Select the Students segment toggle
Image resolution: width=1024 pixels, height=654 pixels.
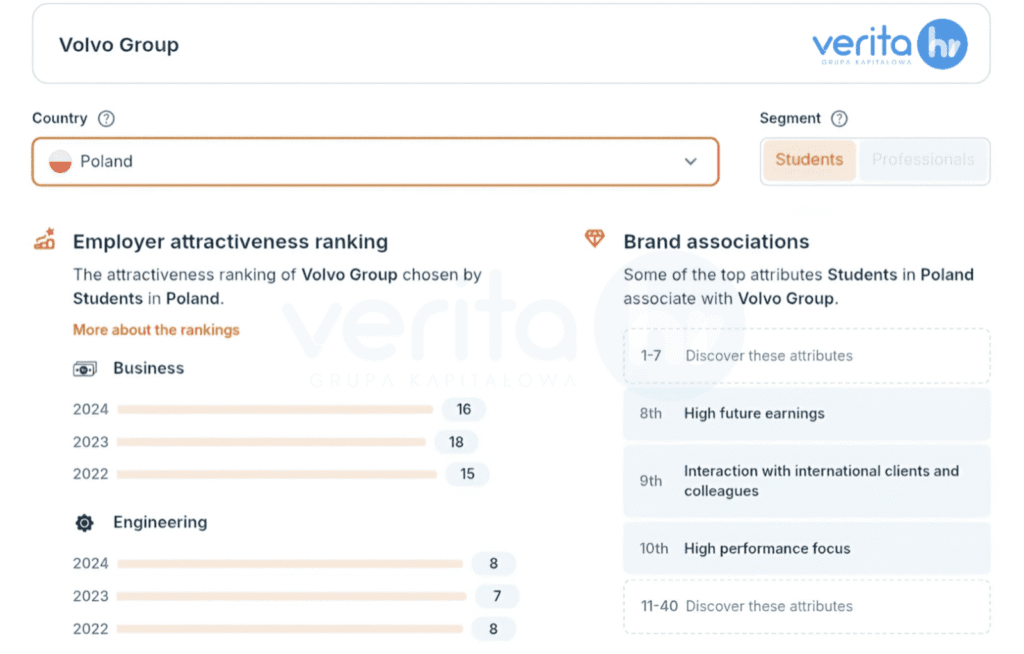(809, 160)
